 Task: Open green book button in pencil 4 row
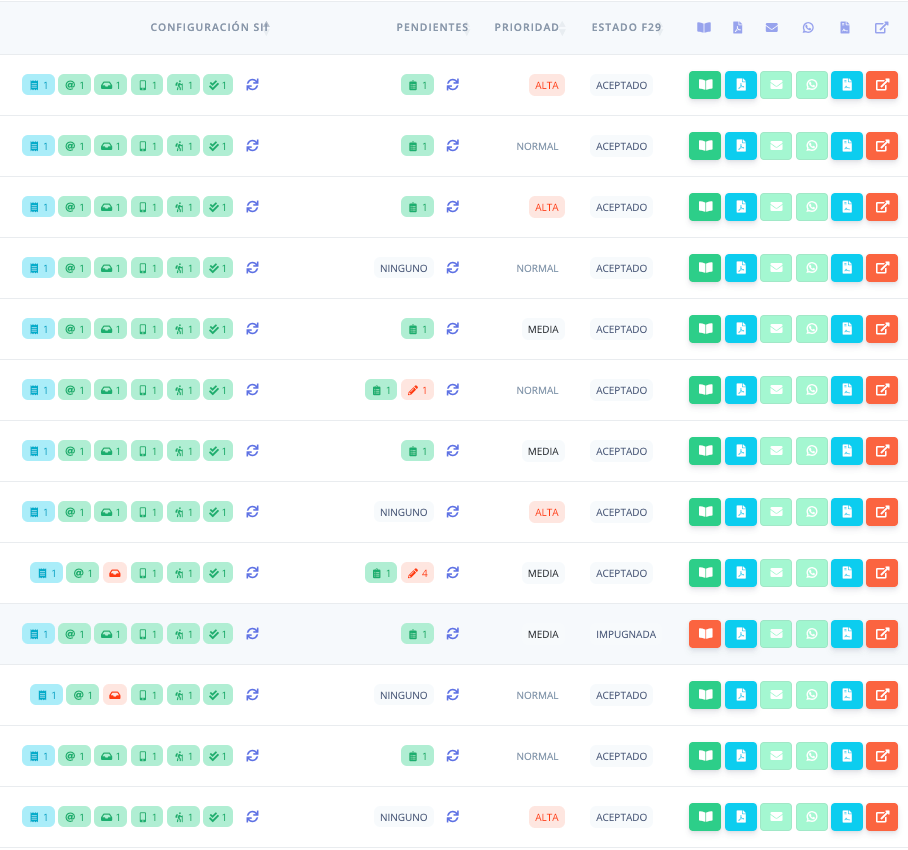[x=705, y=573]
